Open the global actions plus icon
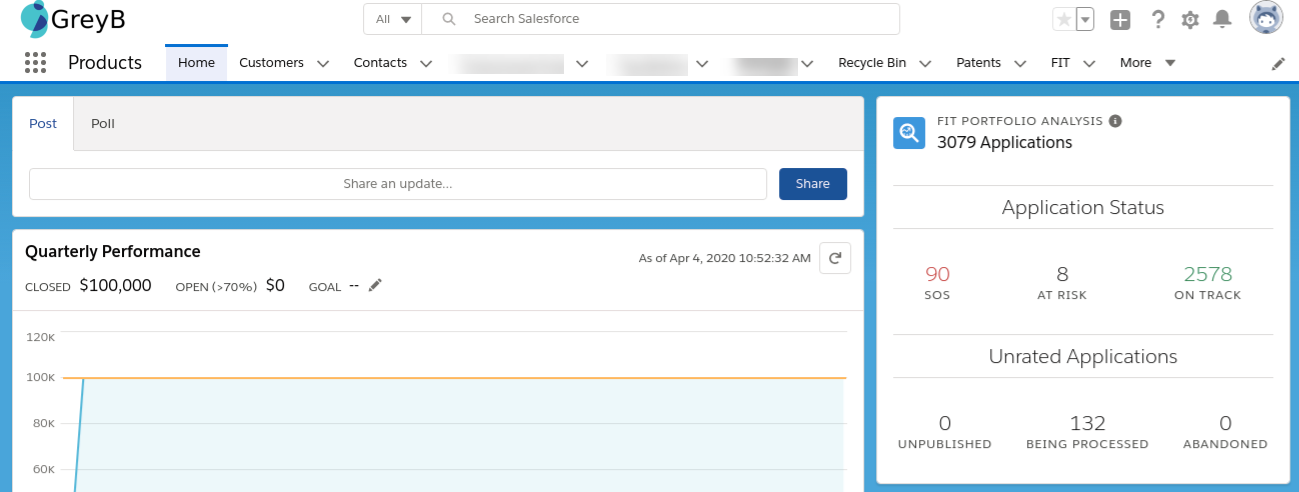Viewport: 1299px width, 492px height. tap(1121, 19)
